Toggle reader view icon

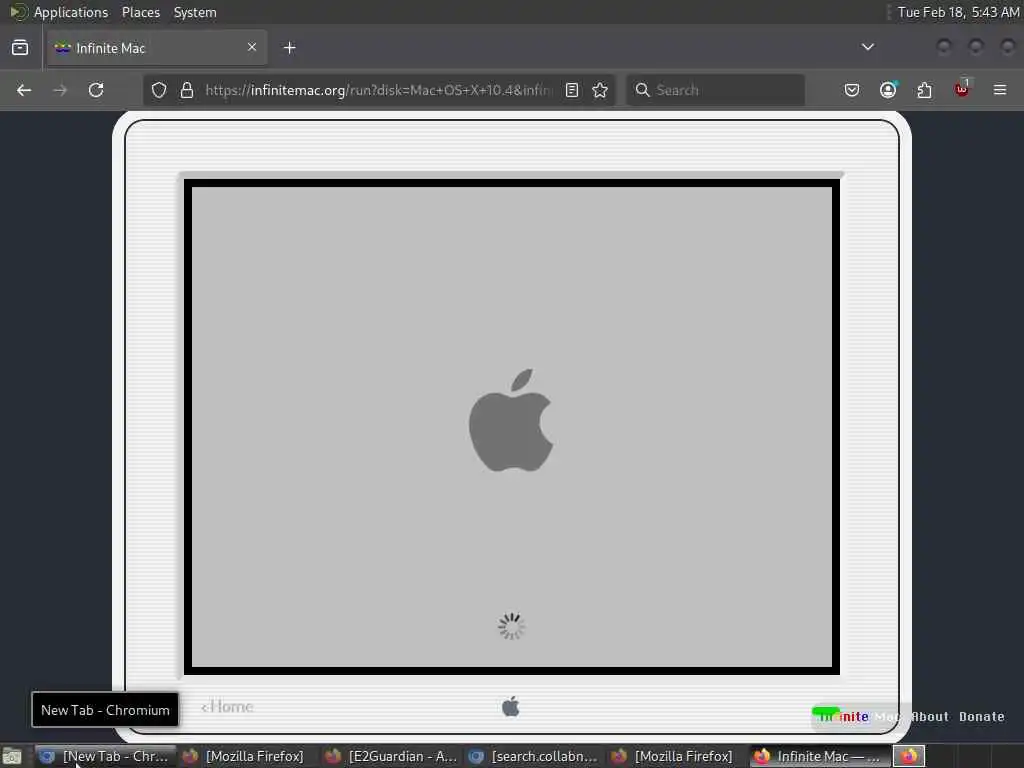point(572,90)
